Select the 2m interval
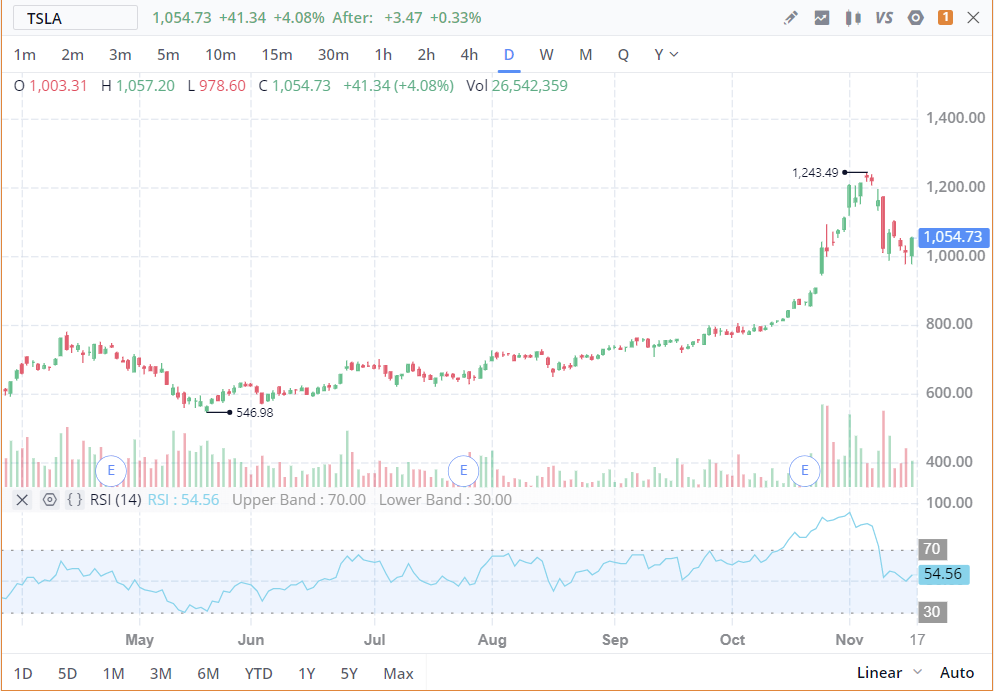This screenshot has width=994, height=691. pyautogui.click(x=72, y=55)
